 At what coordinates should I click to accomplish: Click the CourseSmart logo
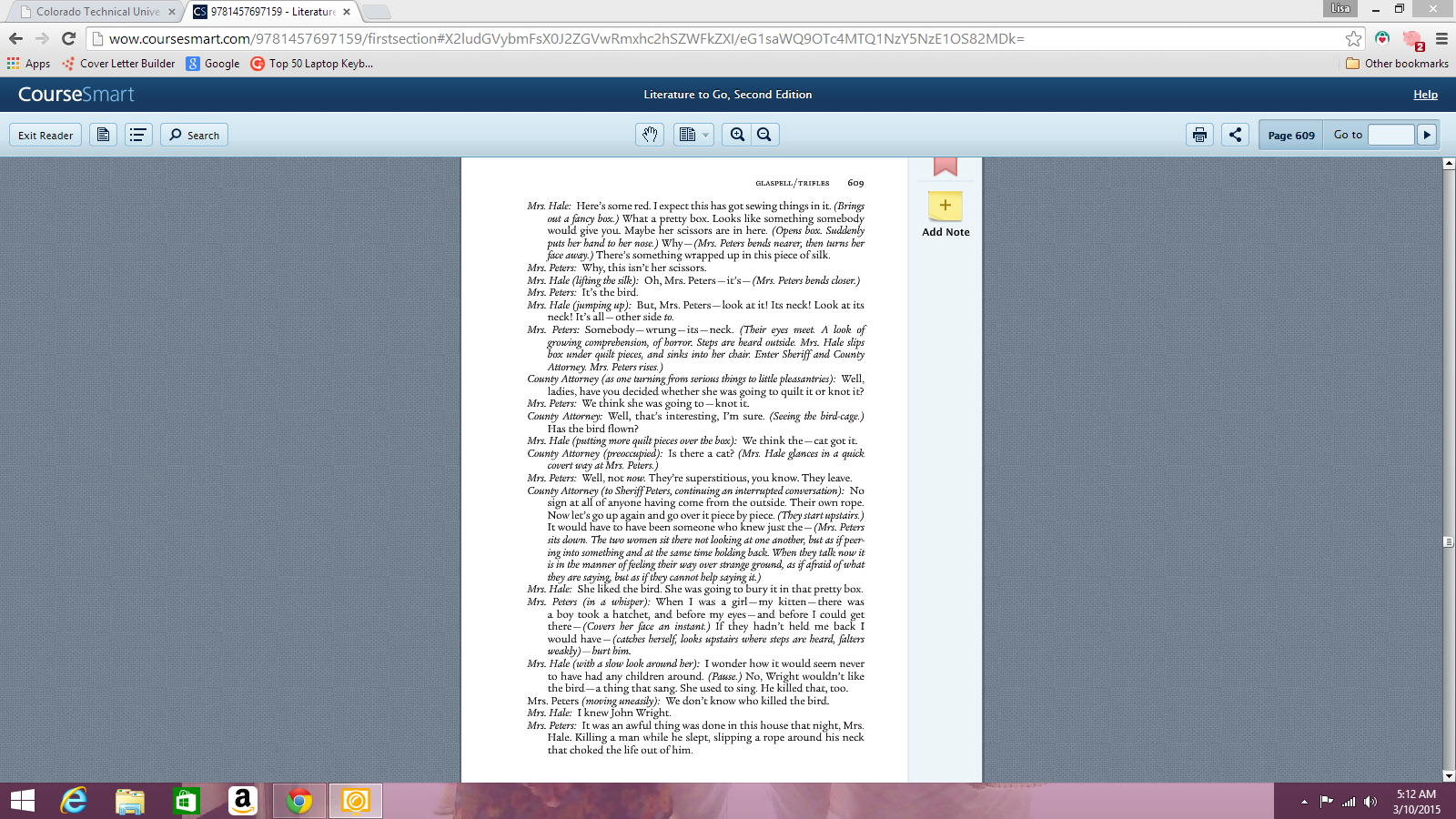pos(76,95)
